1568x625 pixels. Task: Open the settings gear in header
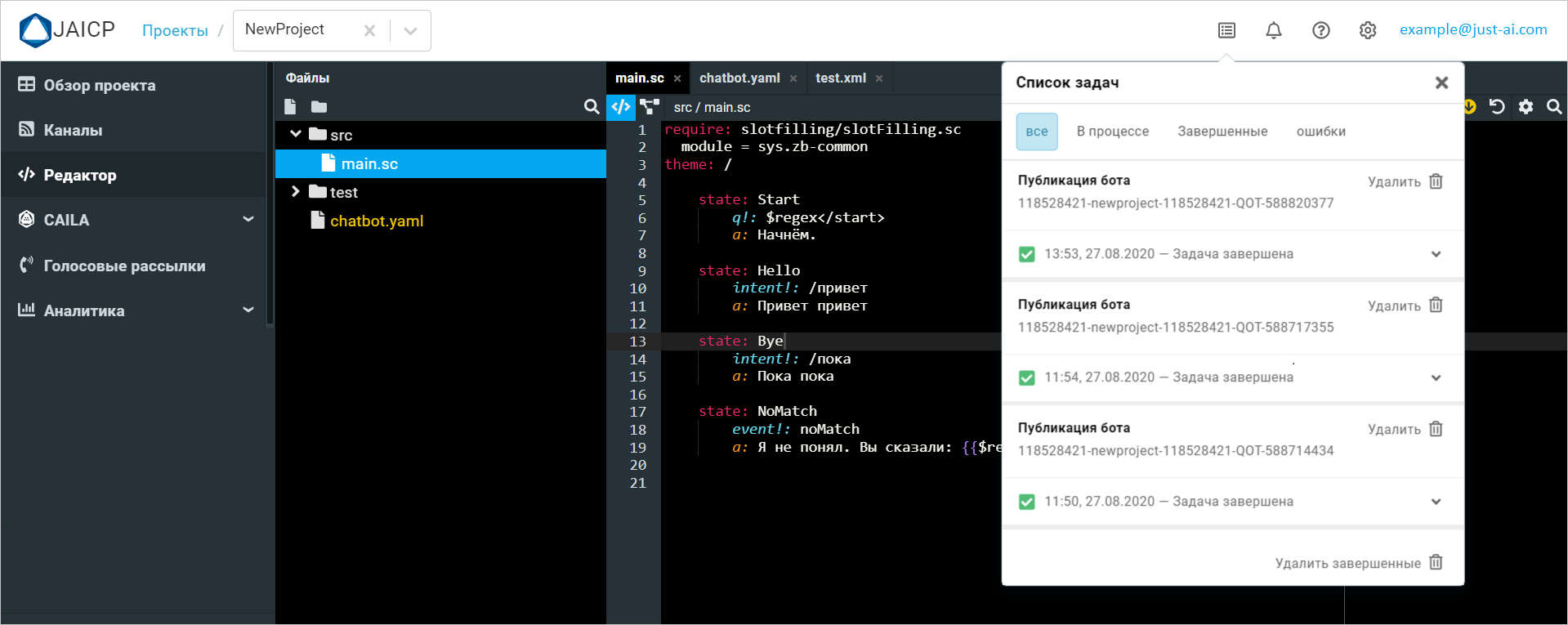(1368, 30)
